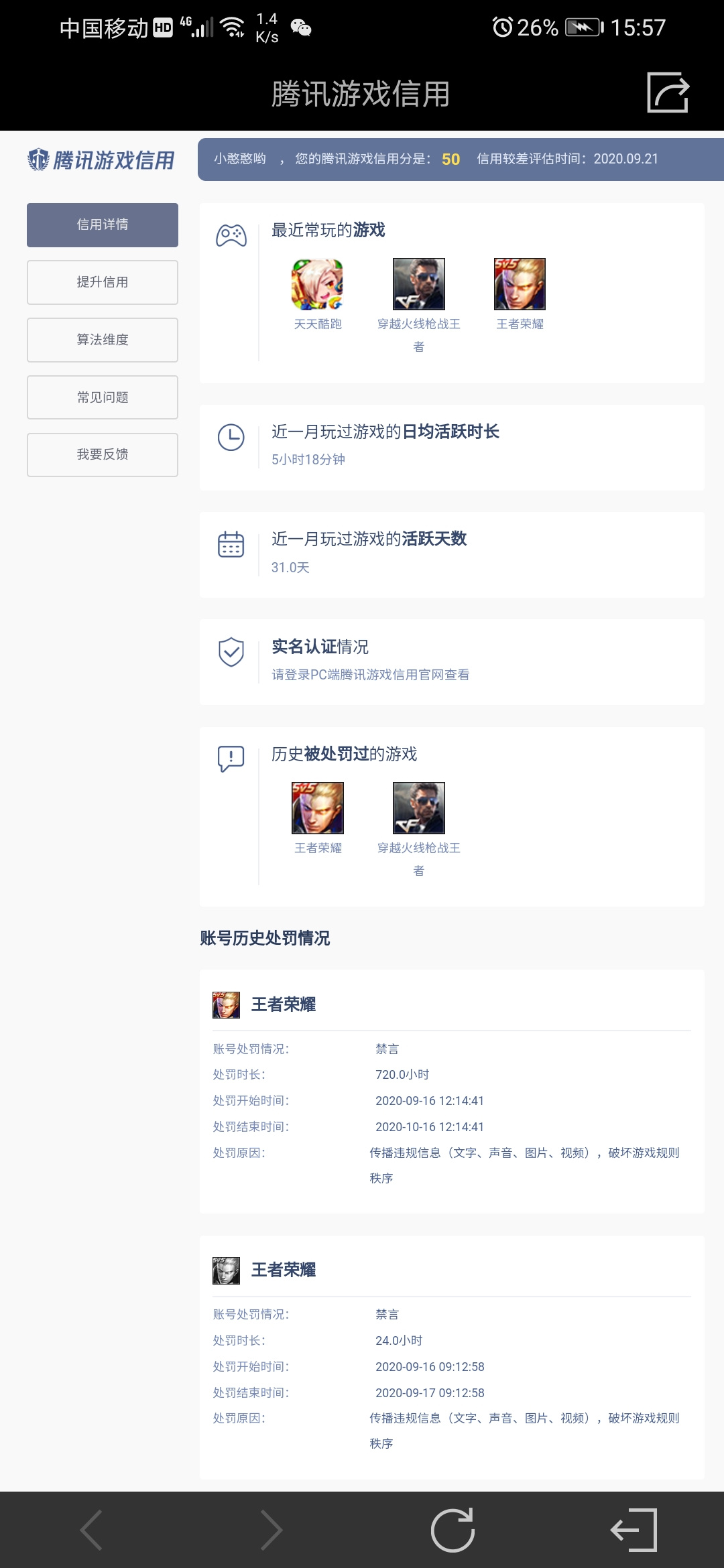Click start time 2020-09-16 12:14:41
This screenshot has width=724, height=1568.
pyautogui.click(x=430, y=1101)
